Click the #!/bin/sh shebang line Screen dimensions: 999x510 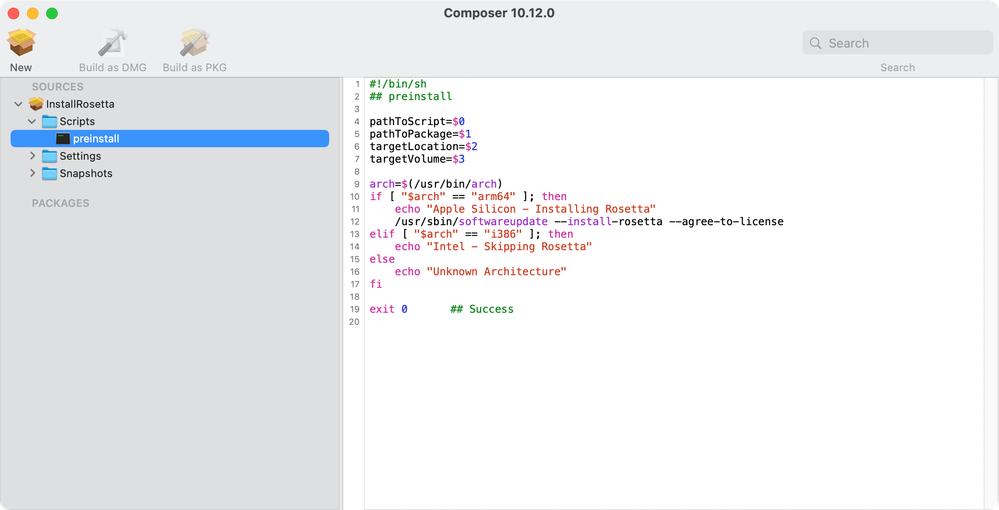398,84
